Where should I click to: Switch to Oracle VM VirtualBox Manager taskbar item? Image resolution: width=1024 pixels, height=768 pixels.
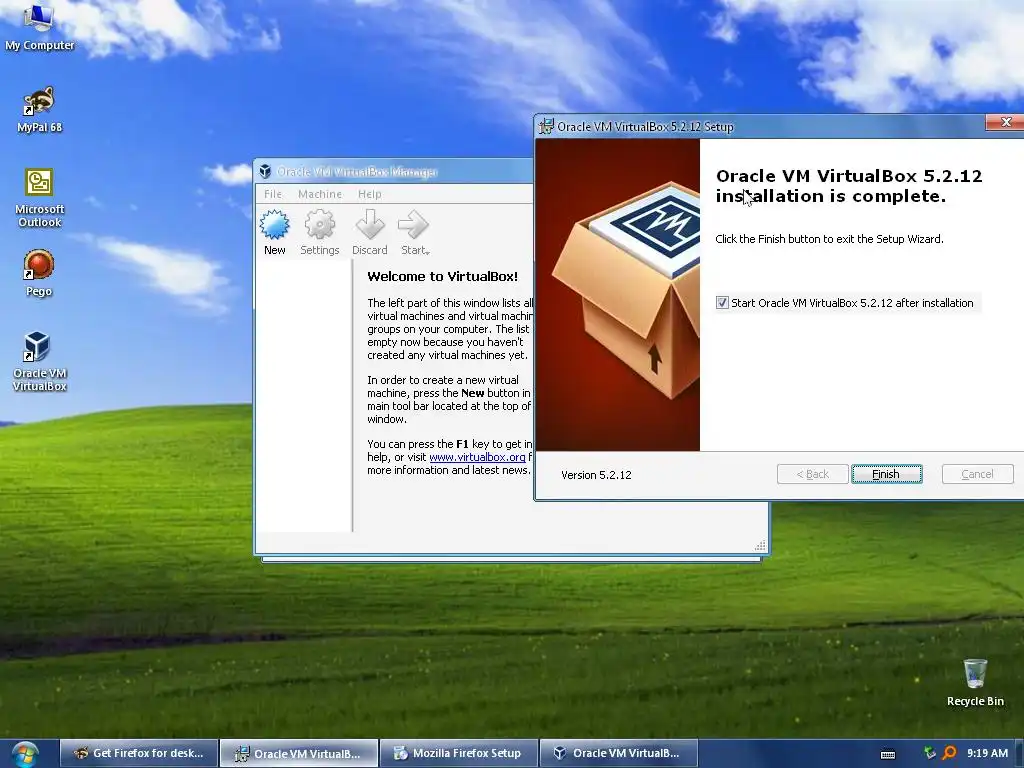click(x=619, y=754)
